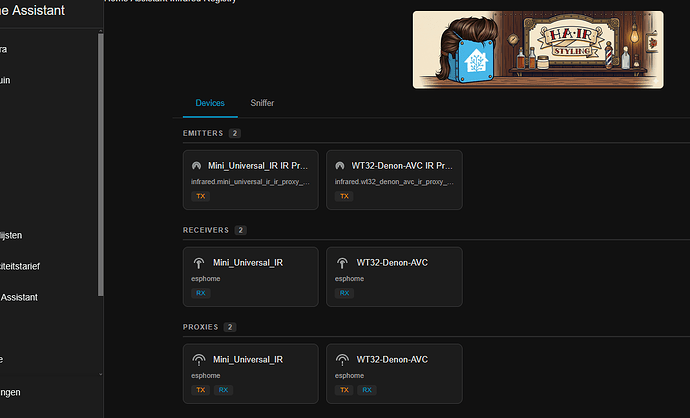Click the TX badge on the WT32-Denon-AVC emitter card
This screenshot has width=690, height=418.
344,196
